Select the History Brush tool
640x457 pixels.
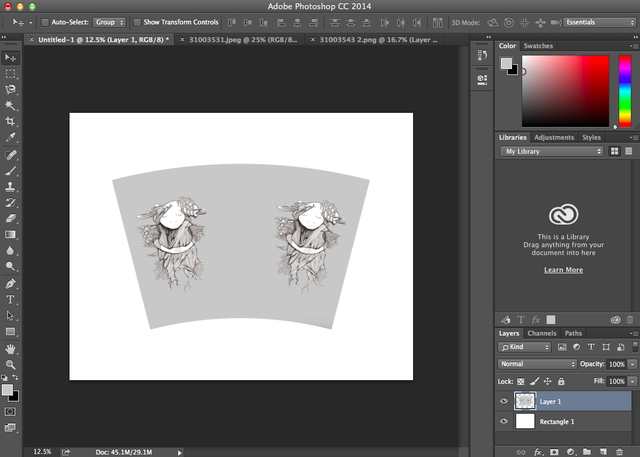(x=10, y=203)
